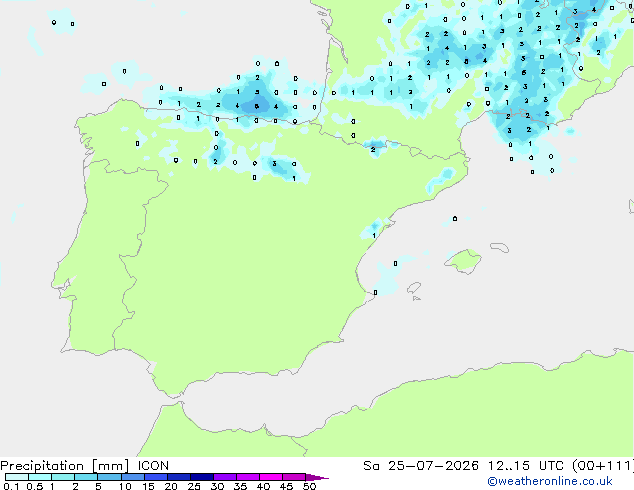
Task: Click the '(00+111)' forecast offset text
Action: pos(603,466)
